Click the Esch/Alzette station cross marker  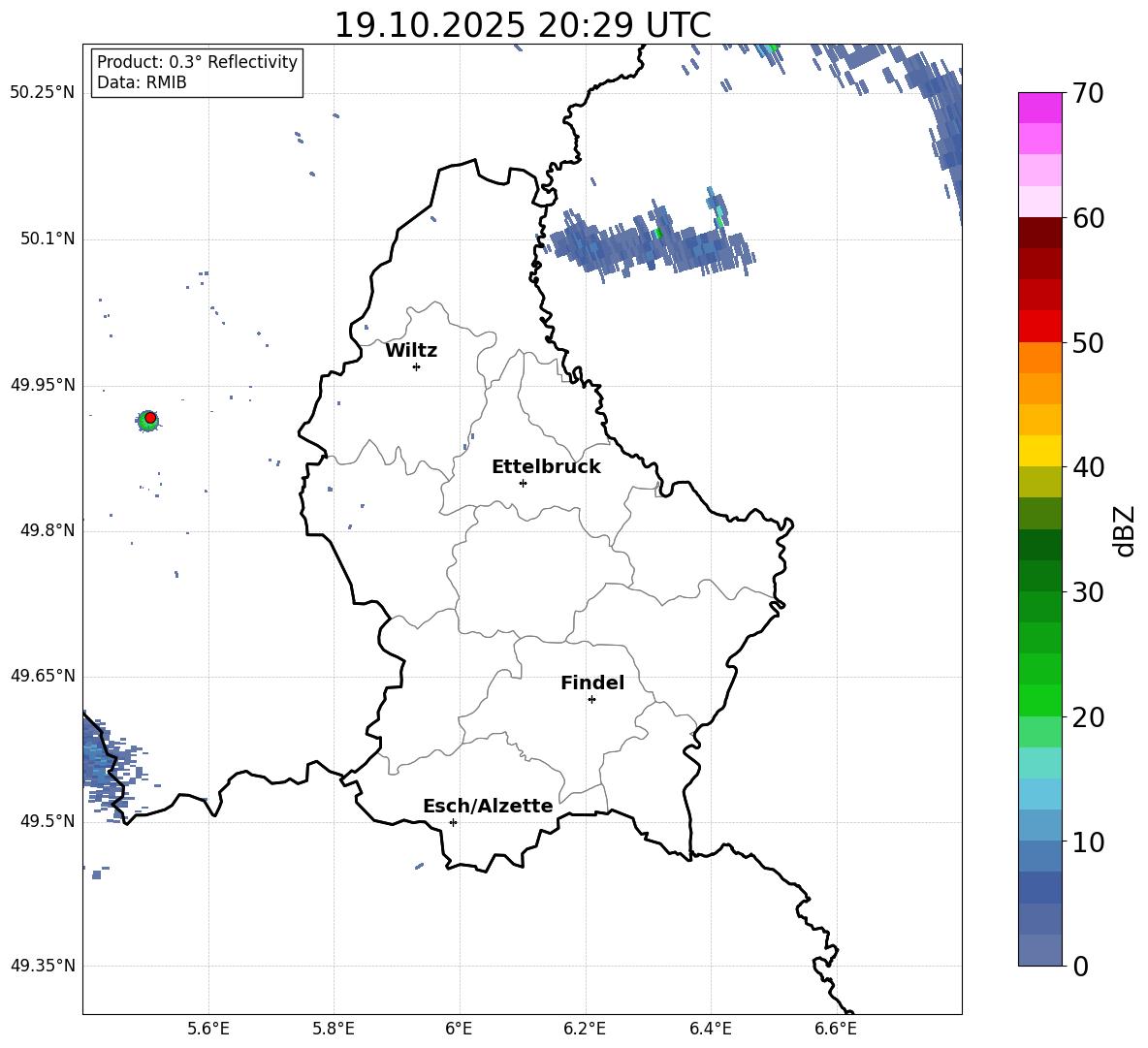click(x=453, y=822)
